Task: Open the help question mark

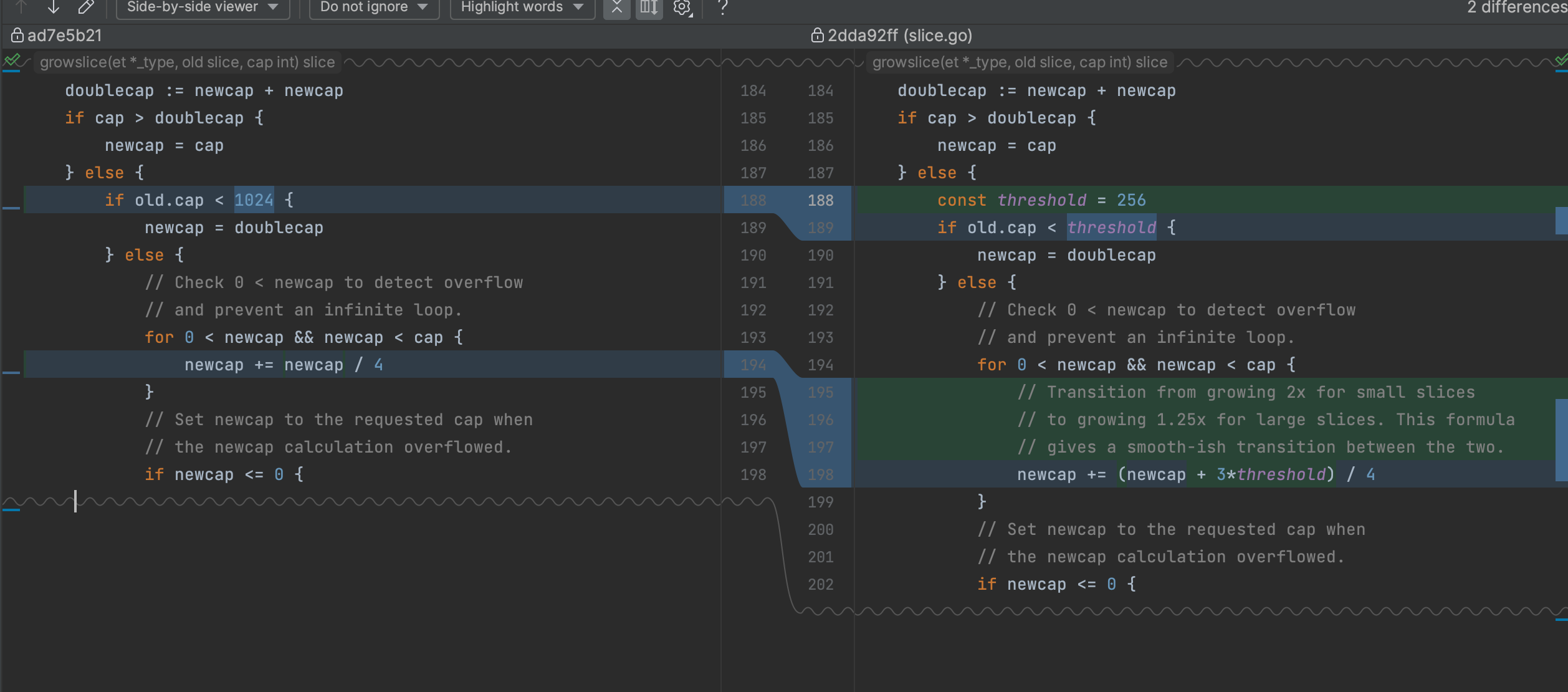Action: 722,7
